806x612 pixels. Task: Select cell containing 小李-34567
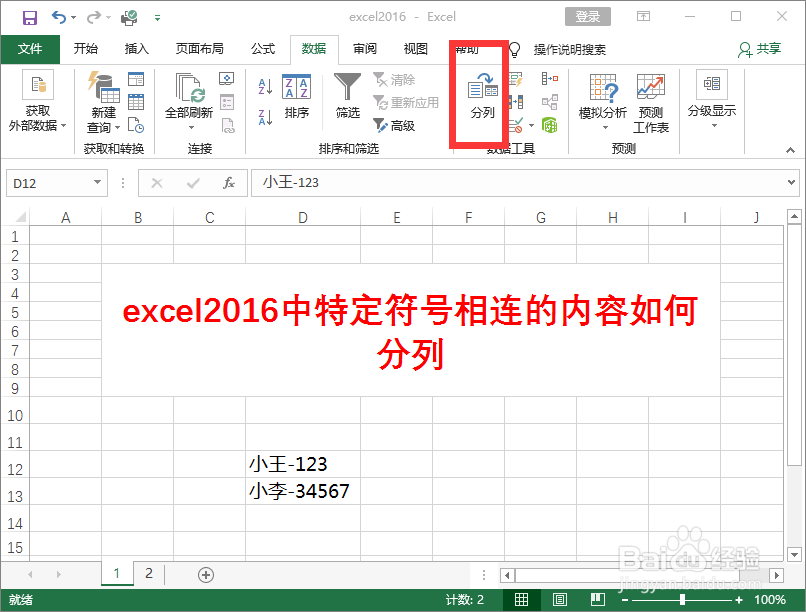303,491
